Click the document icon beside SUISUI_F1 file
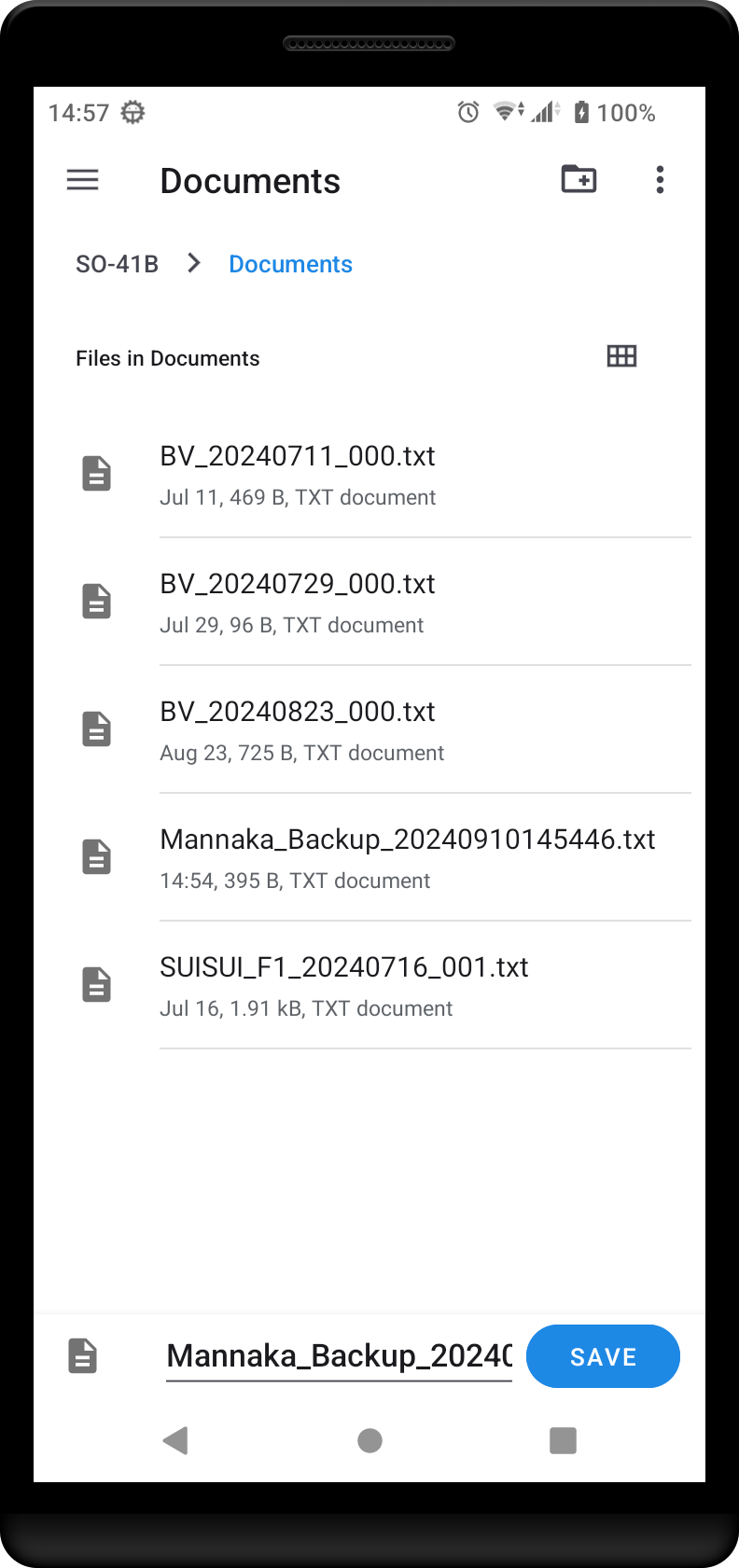Image resolution: width=739 pixels, height=1568 pixels. tap(97, 985)
